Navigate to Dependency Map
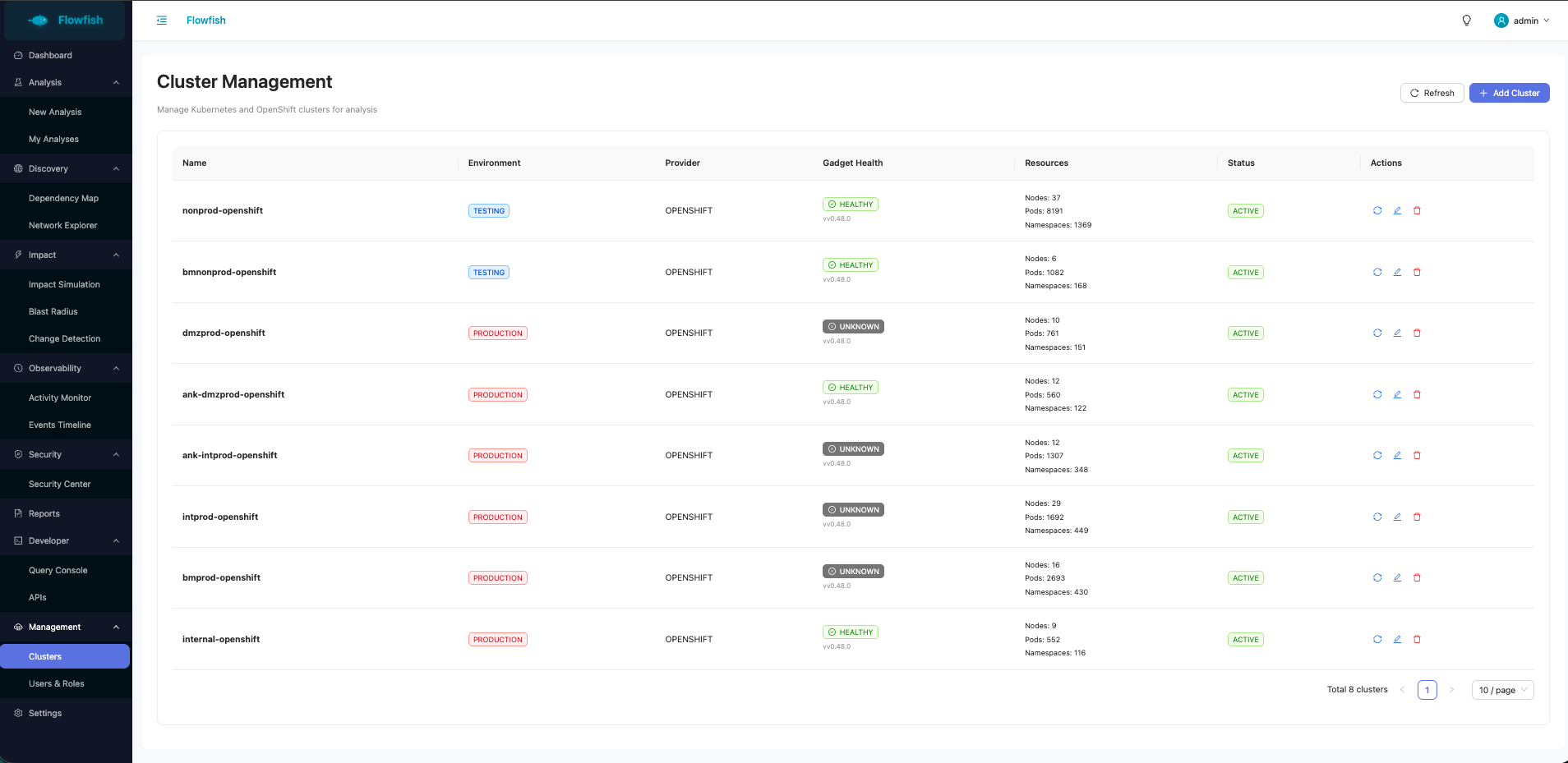Viewport: 1568px width, 763px height. 66,198
